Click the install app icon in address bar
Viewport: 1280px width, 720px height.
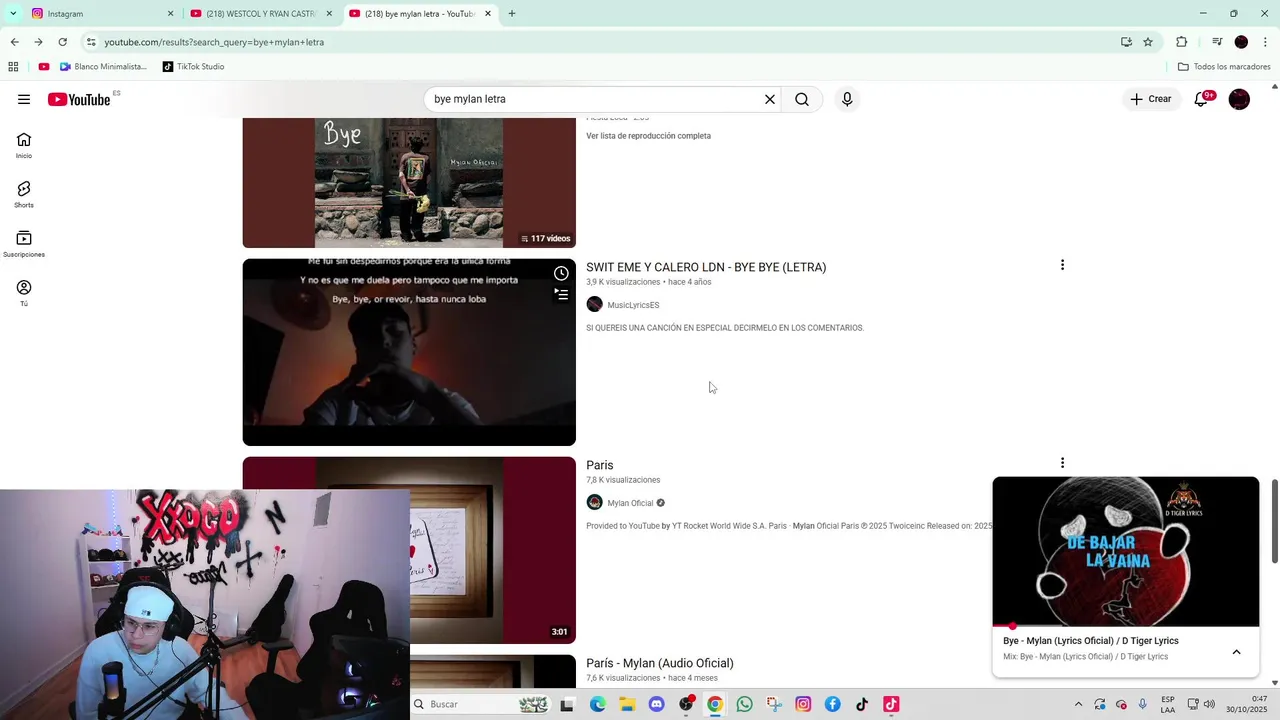[x=1126, y=42]
